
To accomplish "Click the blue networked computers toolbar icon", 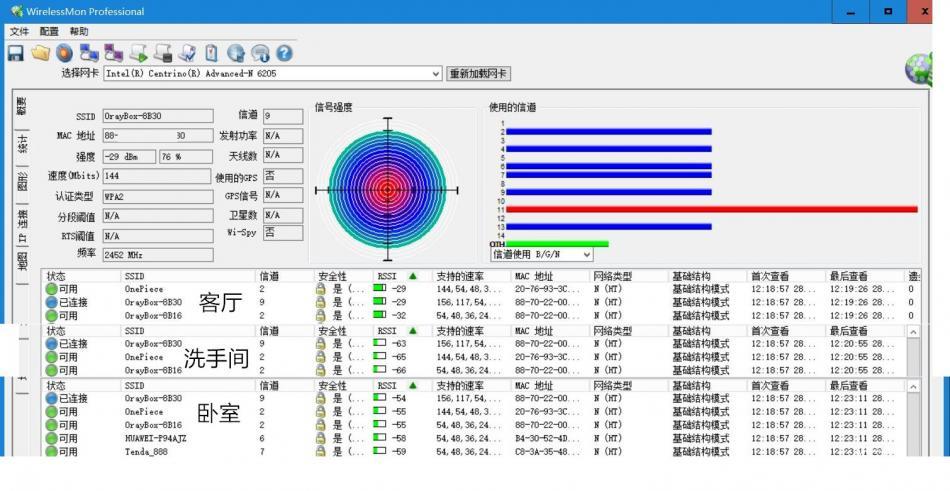I will coord(89,53).
